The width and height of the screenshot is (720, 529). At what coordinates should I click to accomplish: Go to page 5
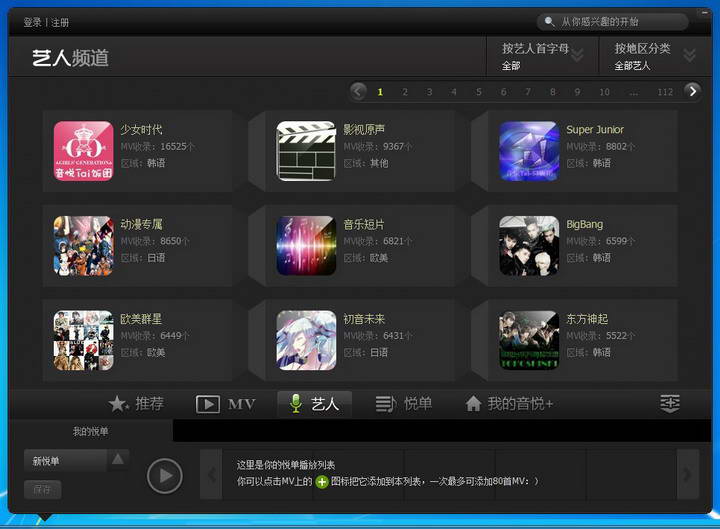pos(478,92)
